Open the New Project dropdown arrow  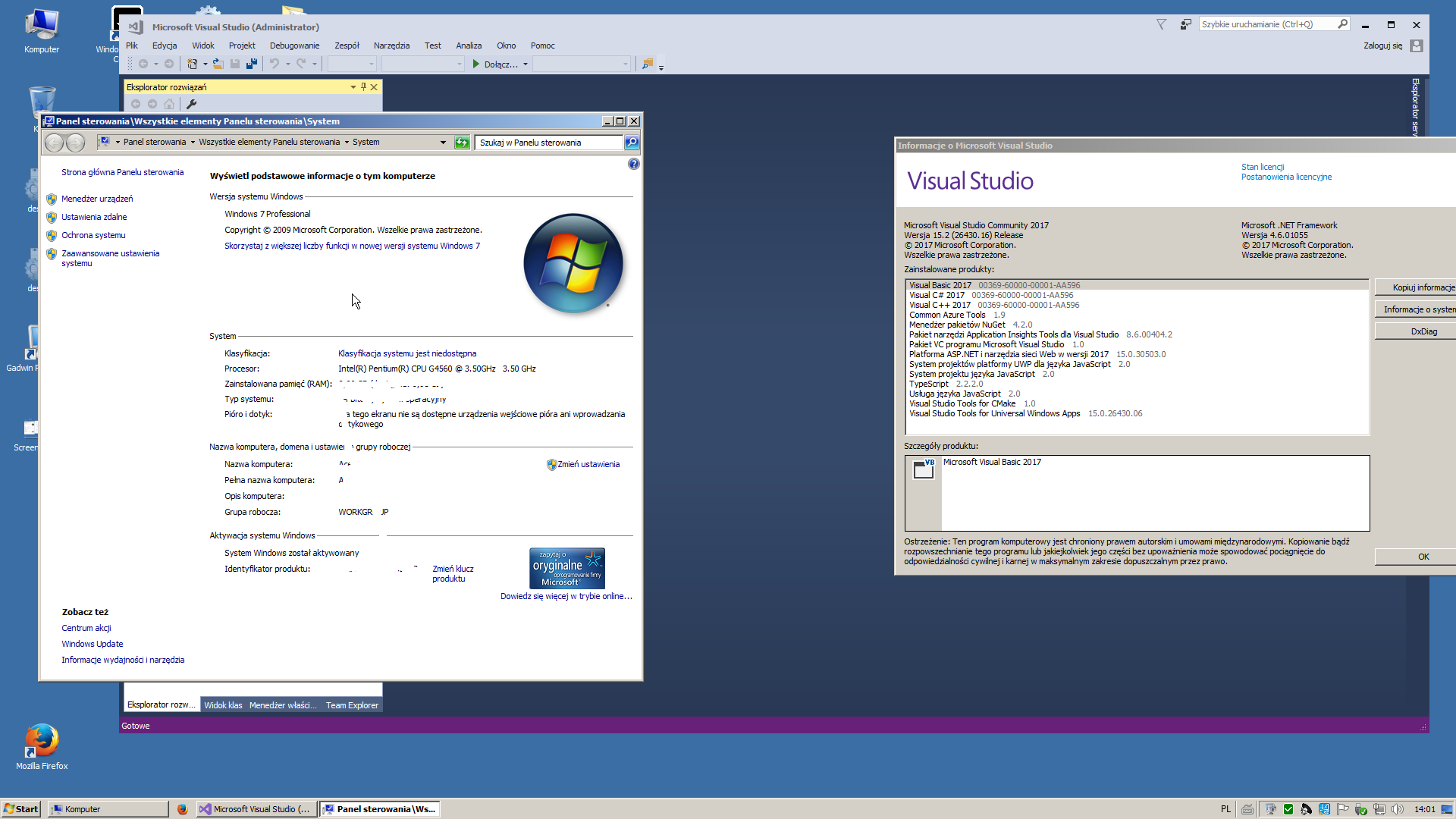pos(206,64)
